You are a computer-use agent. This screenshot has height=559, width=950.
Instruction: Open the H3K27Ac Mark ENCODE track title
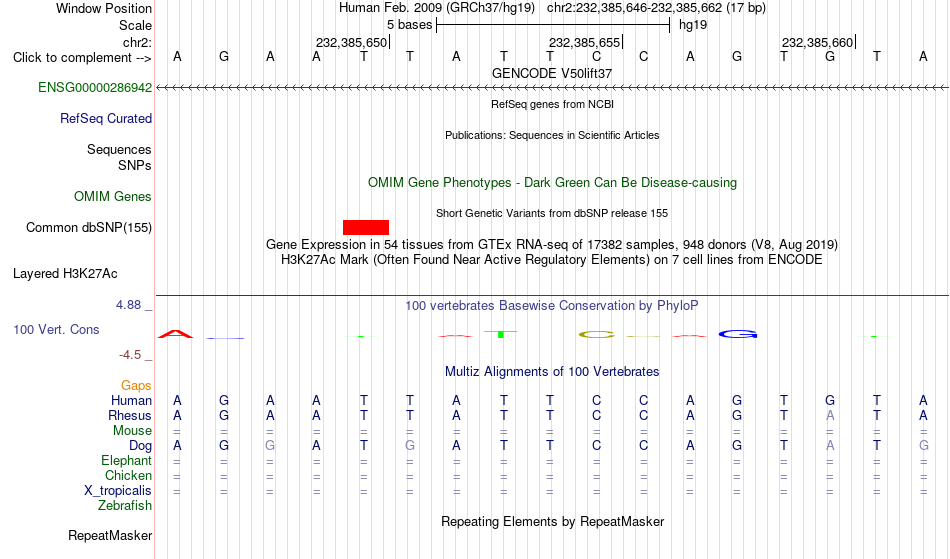[552, 260]
